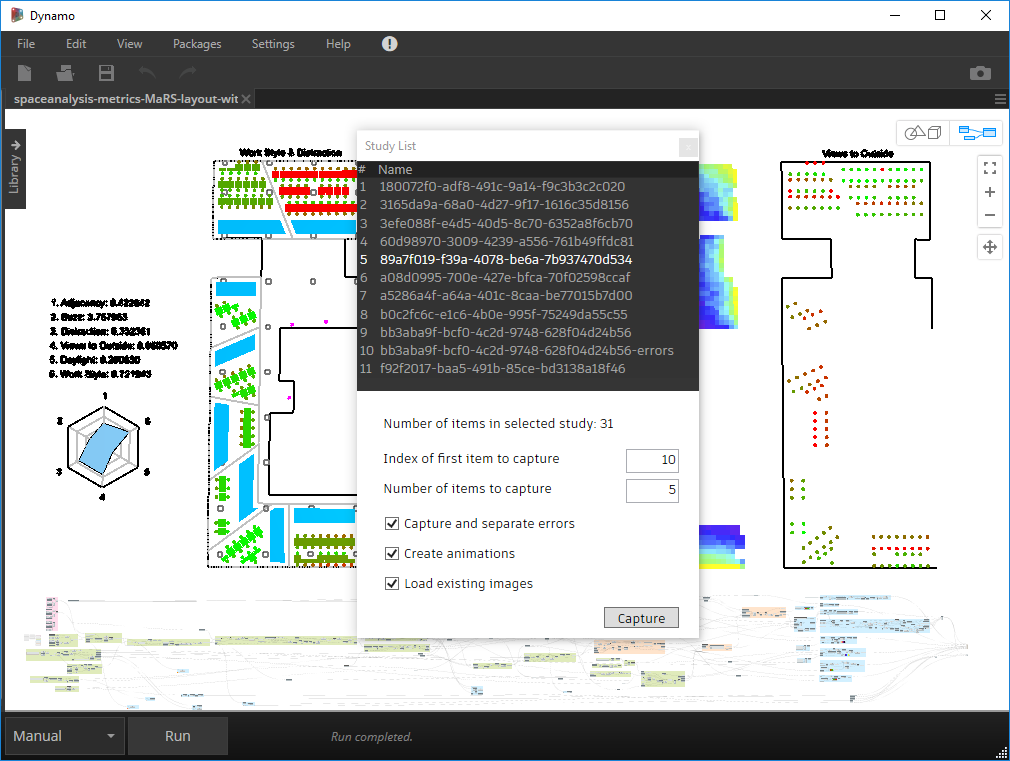Viewport: 1010px width, 761px height.
Task: Click the Redo arrow icon
Action: [x=187, y=73]
